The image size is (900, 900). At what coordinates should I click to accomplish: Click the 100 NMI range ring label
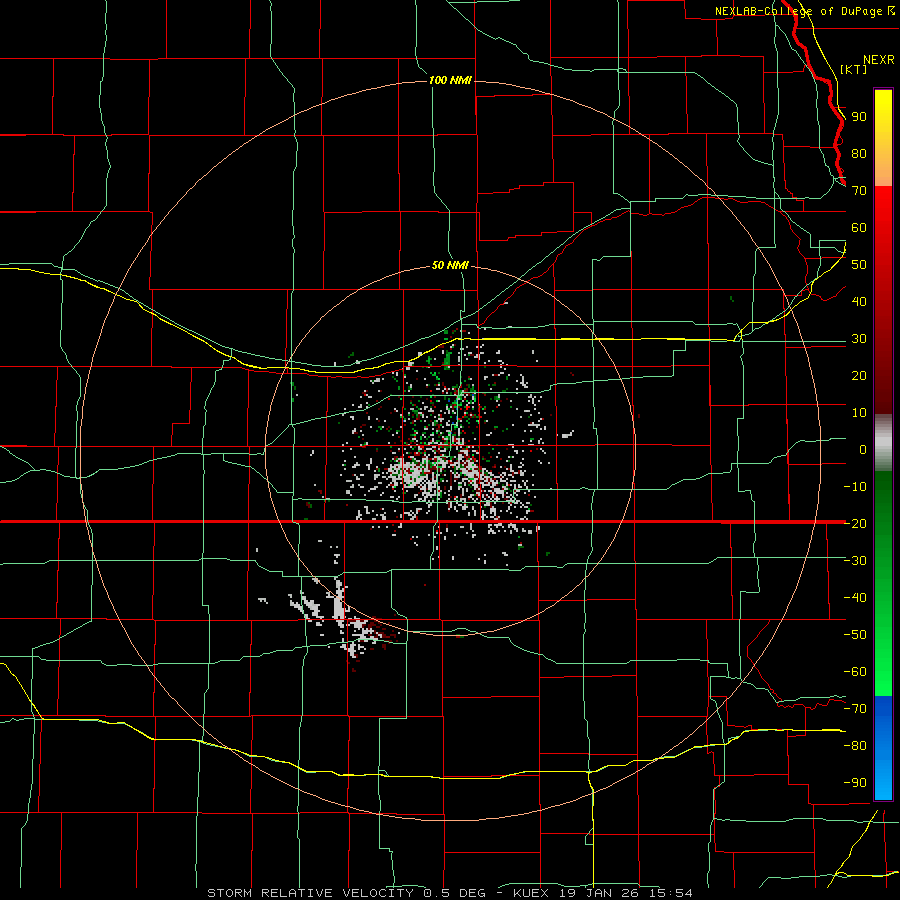(x=450, y=80)
